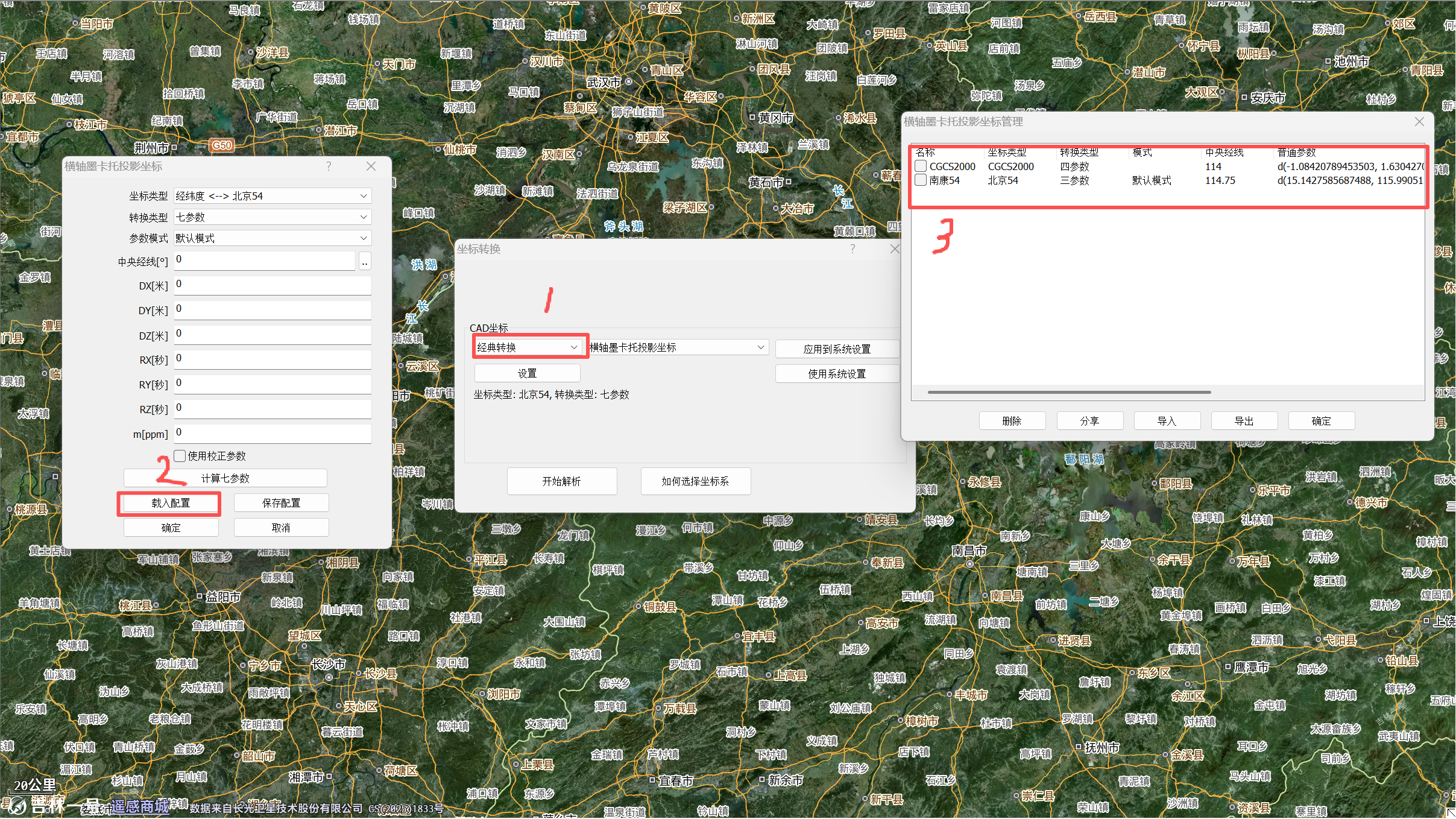The height and width of the screenshot is (819, 1456).
Task: Open the 坐标类型 dropdown
Action: (273, 196)
